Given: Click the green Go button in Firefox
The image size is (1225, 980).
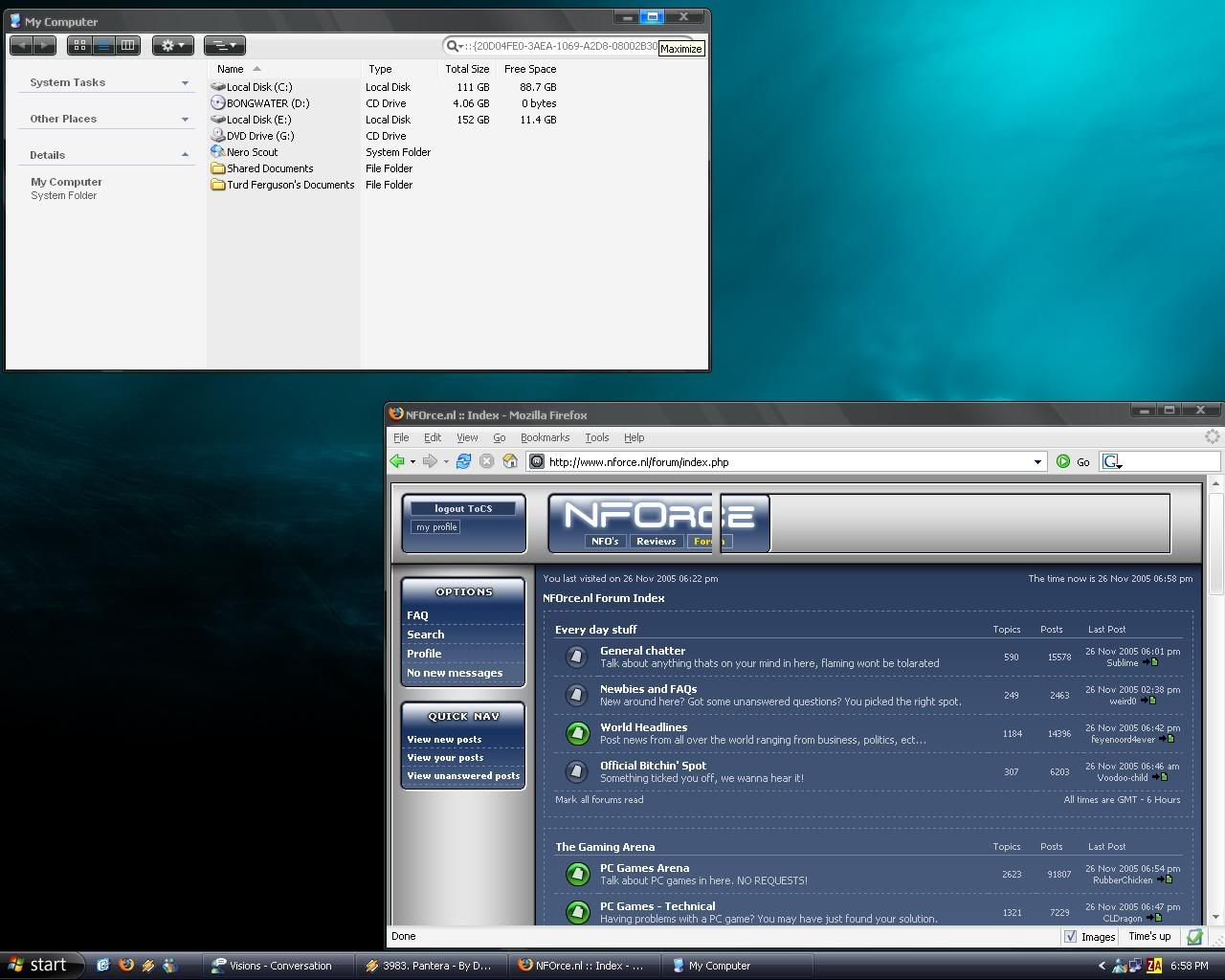Looking at the screenshot, I should (x=1072, y=461).
